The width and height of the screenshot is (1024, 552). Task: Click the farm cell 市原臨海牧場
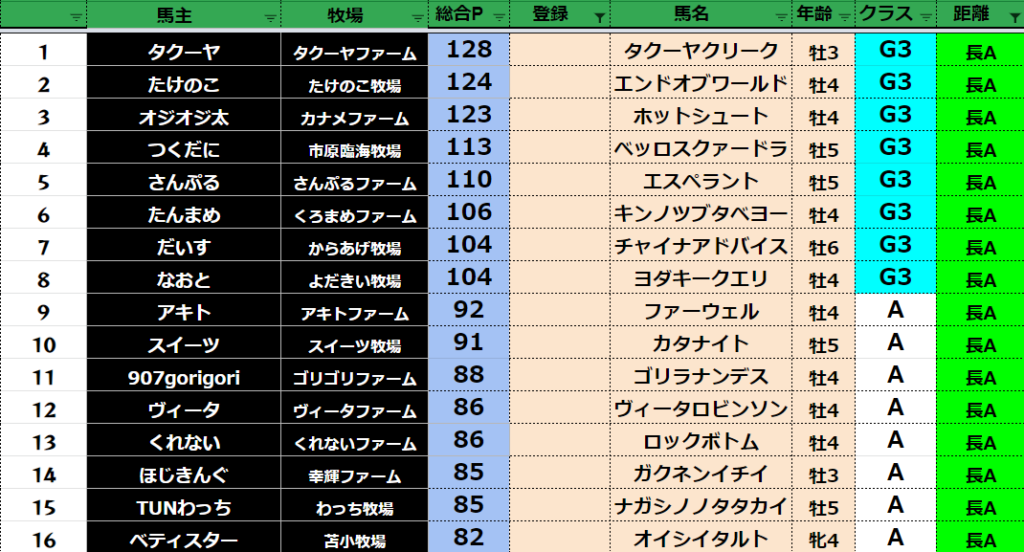pyautogui.click(x=354, y=150)
